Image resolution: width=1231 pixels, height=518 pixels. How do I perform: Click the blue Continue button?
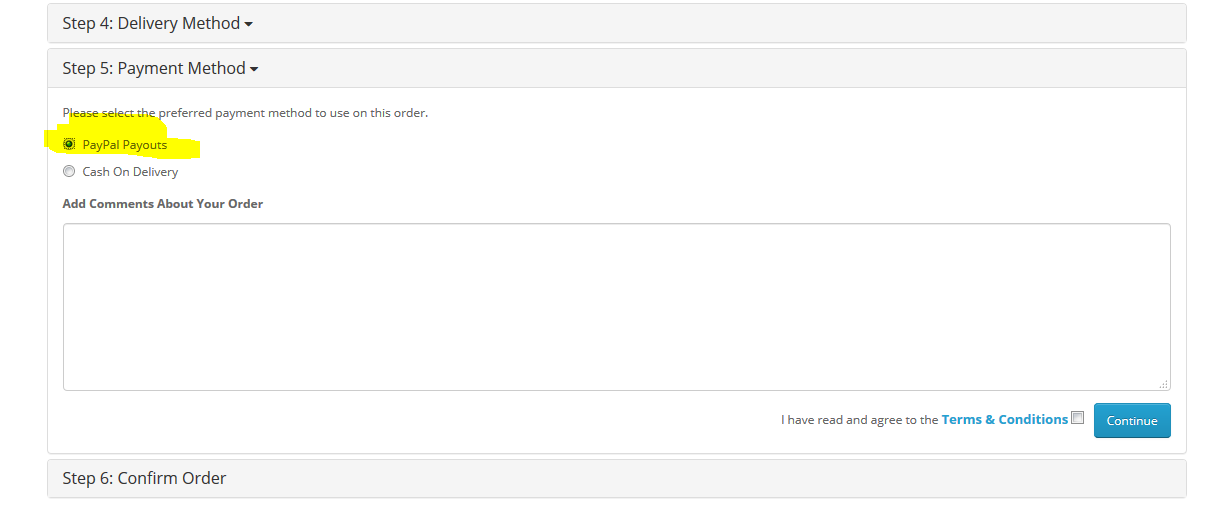point(1132,420)
